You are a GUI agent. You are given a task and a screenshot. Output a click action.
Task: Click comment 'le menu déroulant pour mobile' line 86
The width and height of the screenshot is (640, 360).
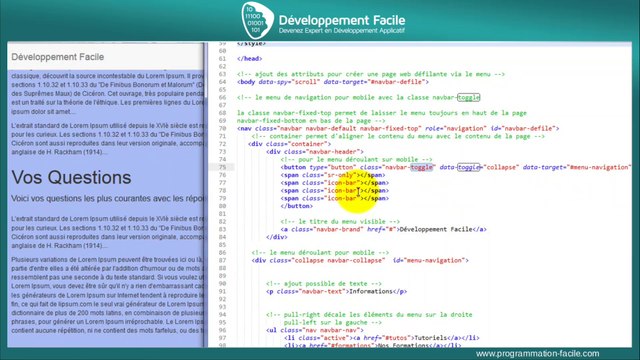pyautogui.click(x=320, y=252)
